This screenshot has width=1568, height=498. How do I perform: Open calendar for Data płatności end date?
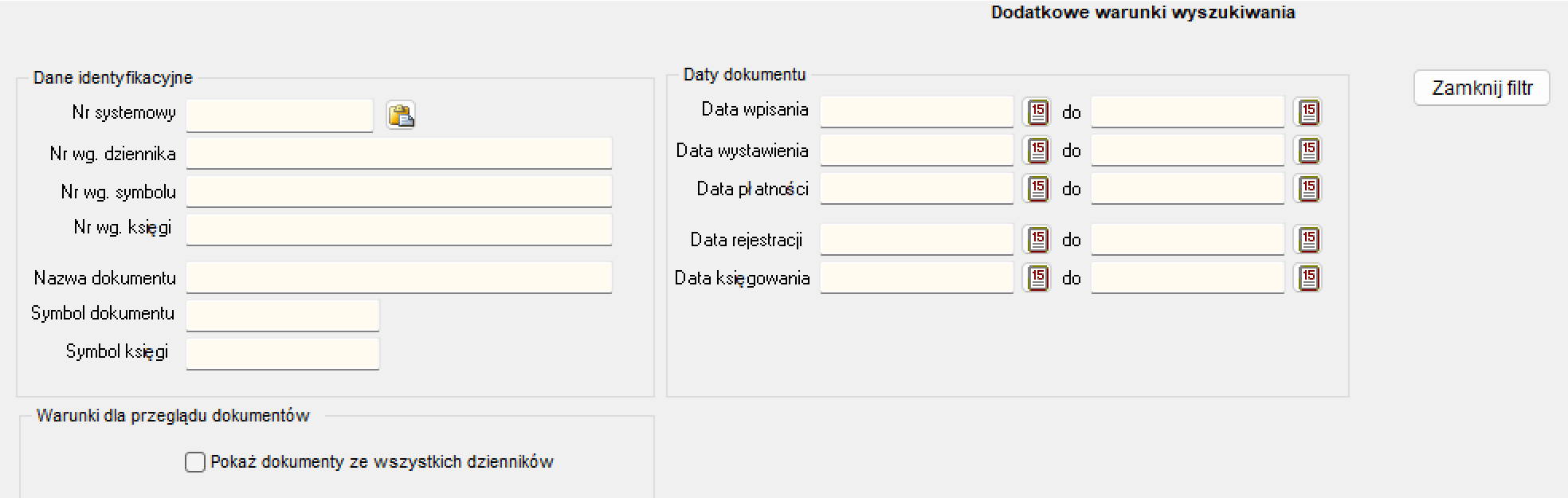[x=1307, y=189]
